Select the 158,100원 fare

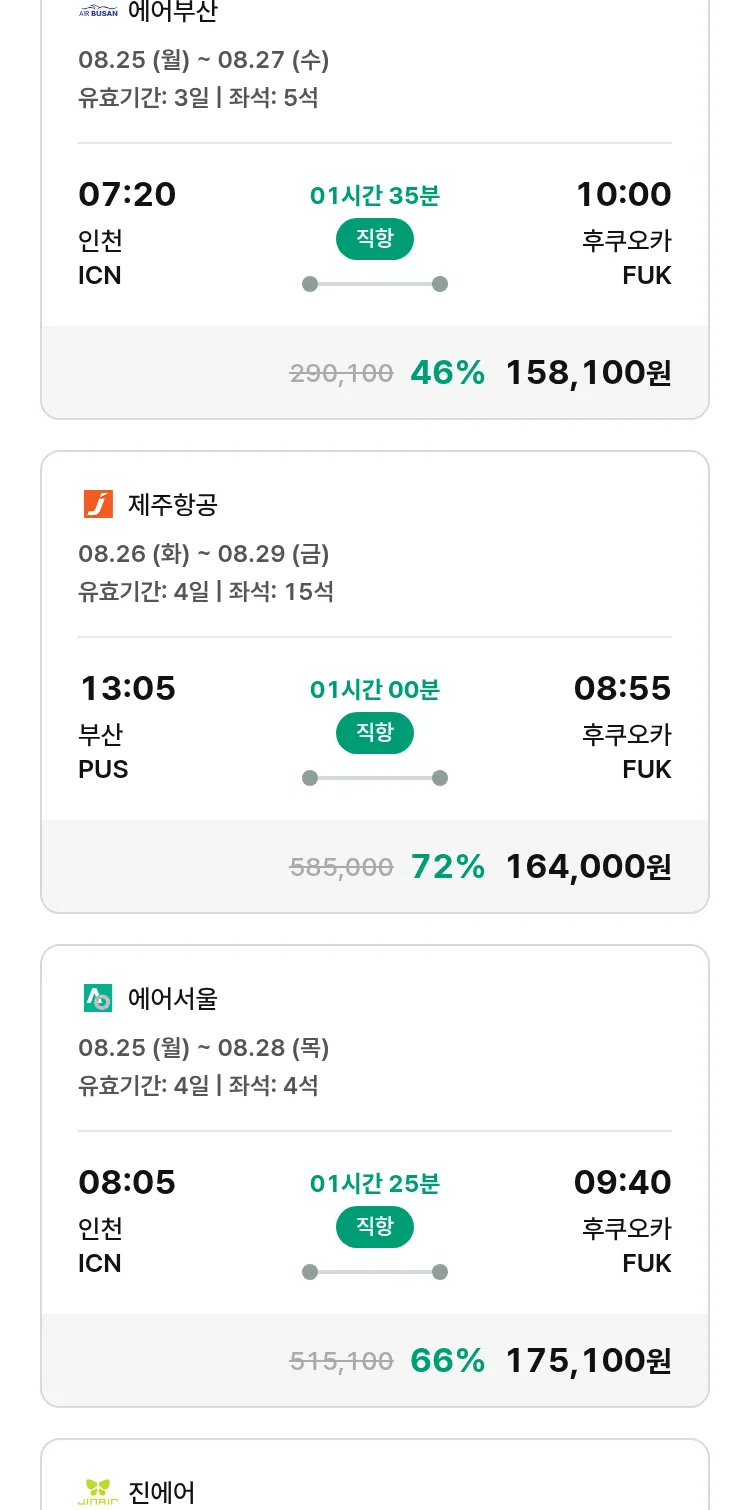(588, 373)
